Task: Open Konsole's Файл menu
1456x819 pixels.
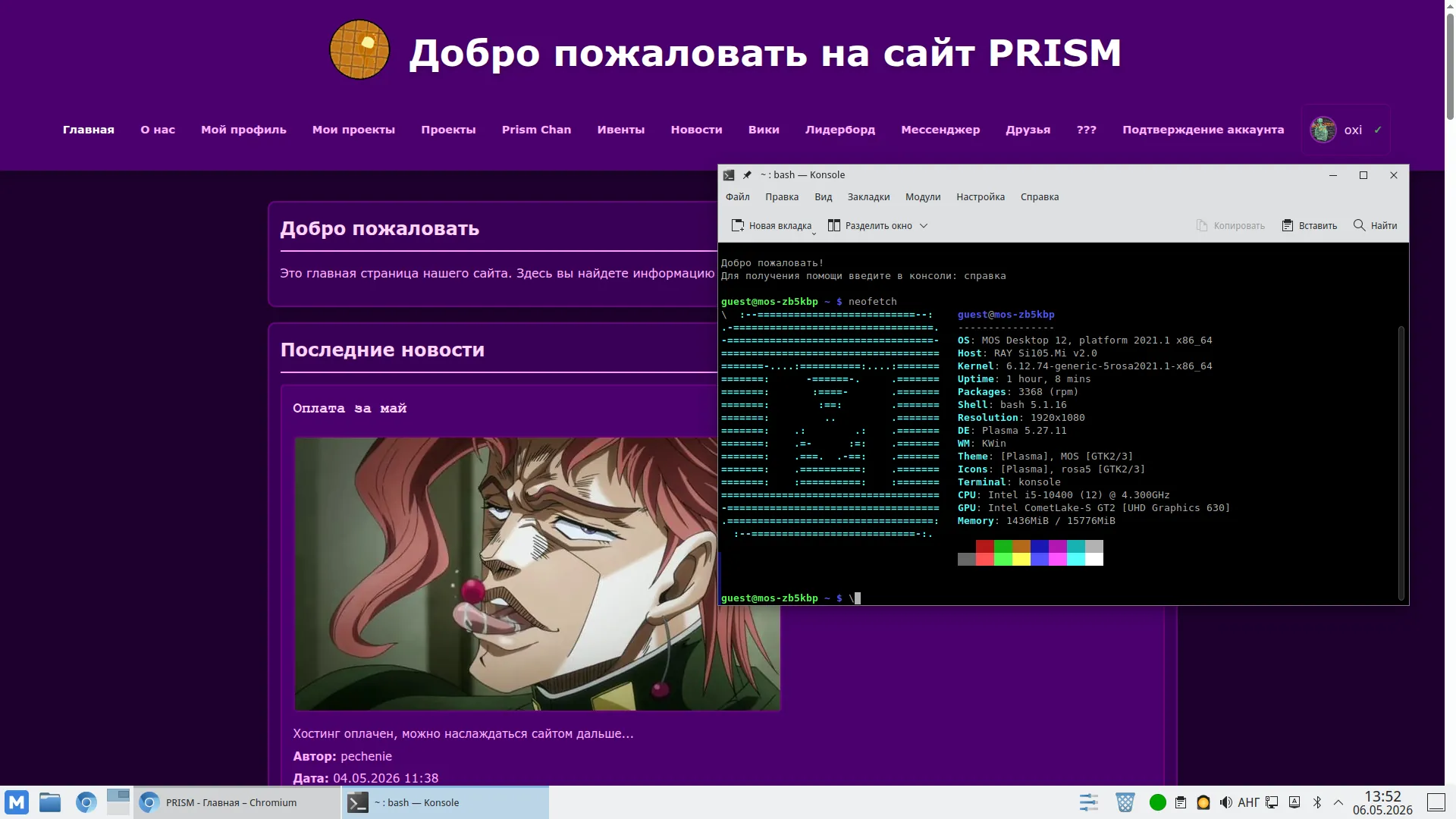Action: coord(737,197)
